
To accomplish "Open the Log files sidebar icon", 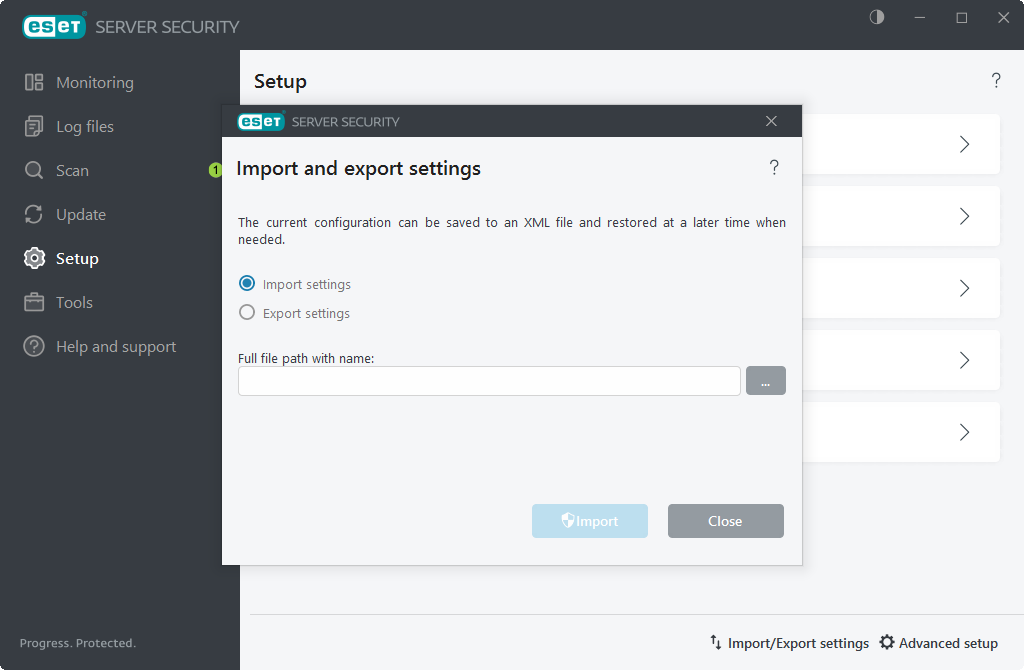I will (x=34, y=126).
